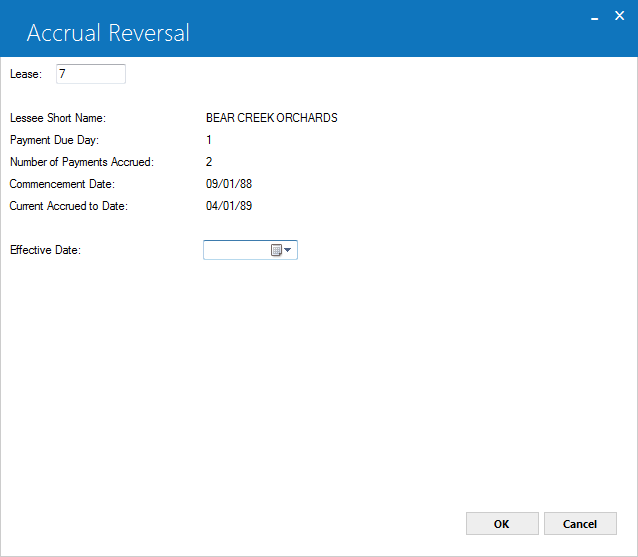Select the BEAR CREEK ORCHARDS lessee name
This screenshot has width=638, height=557.
[x=271, y=118]
